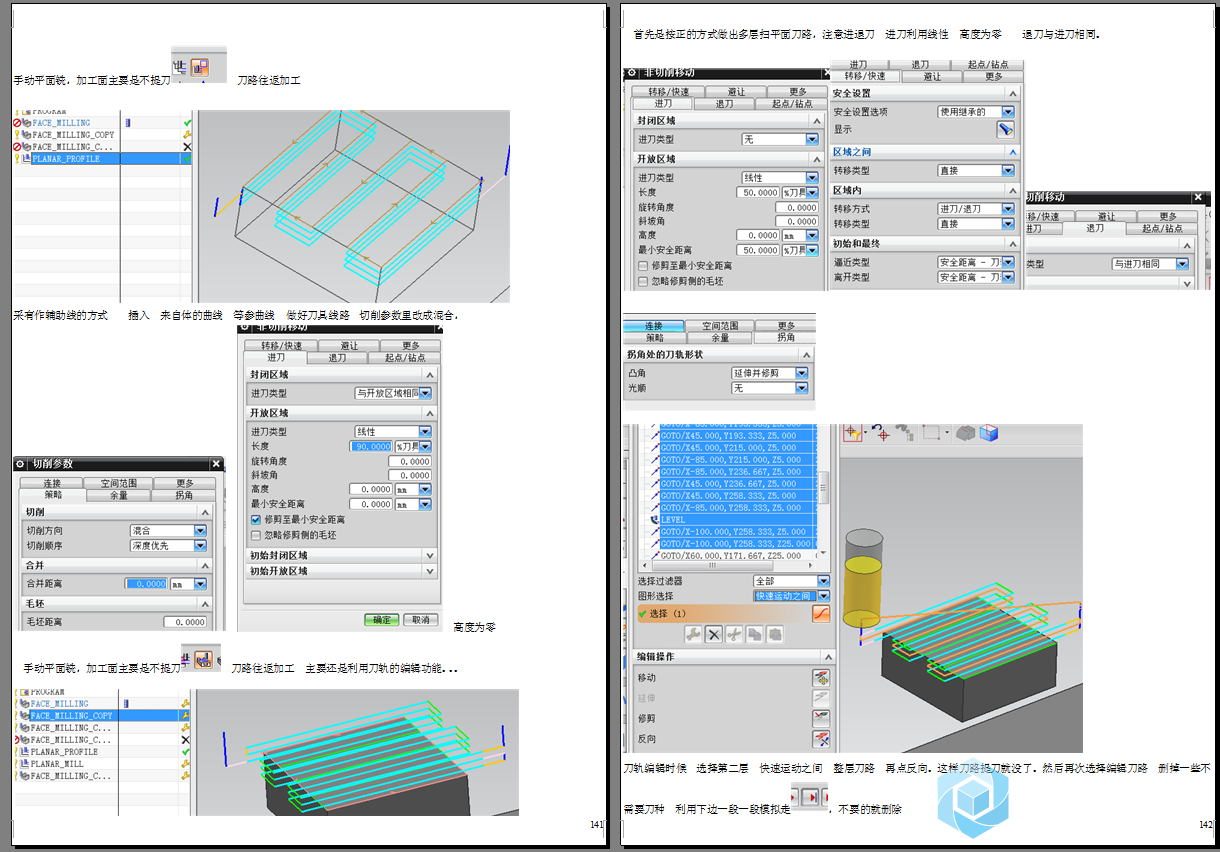Click the gray shaded solid toolbar icon

click(965, 433)
